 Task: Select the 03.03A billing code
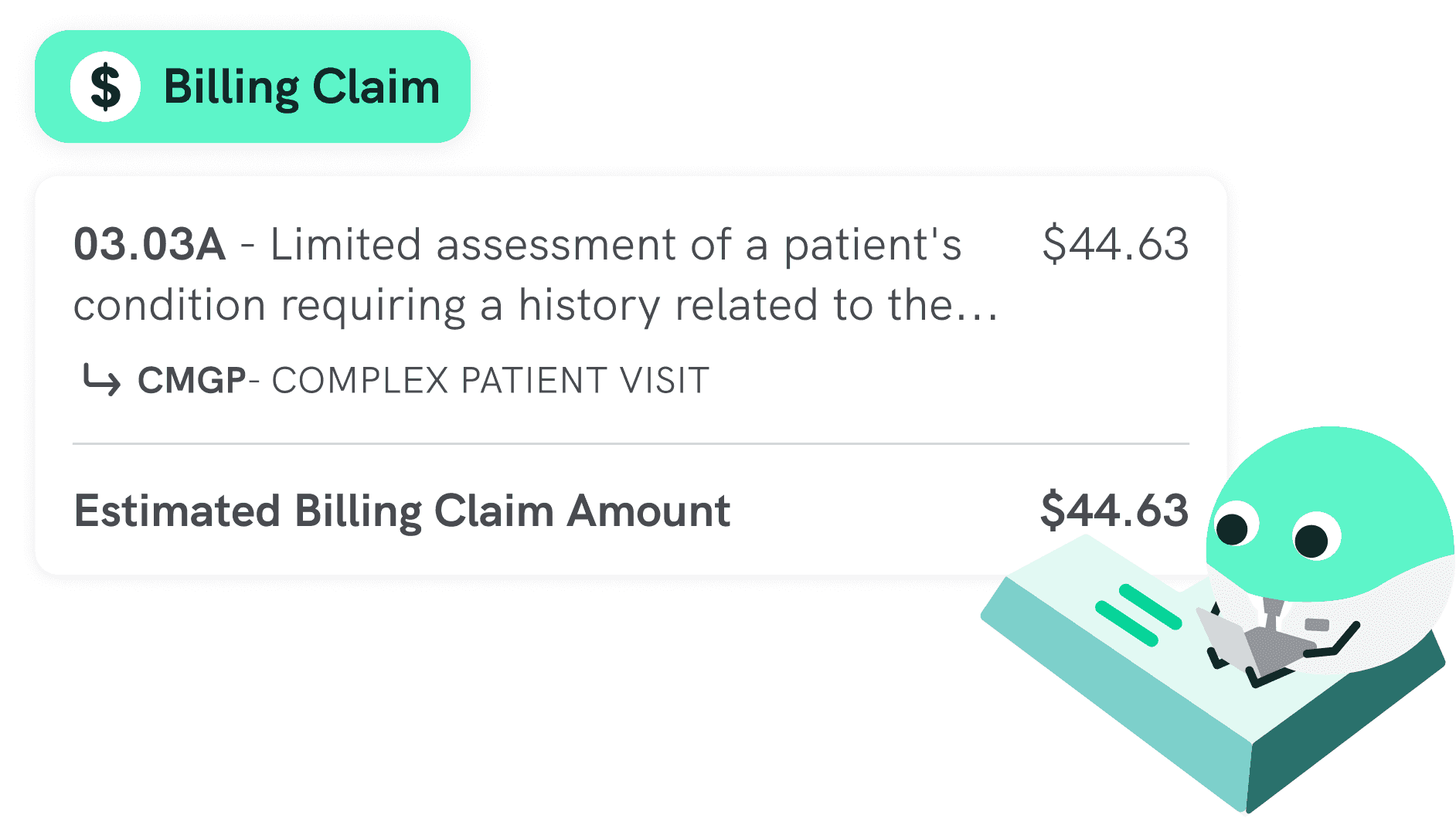click(149, 245)
